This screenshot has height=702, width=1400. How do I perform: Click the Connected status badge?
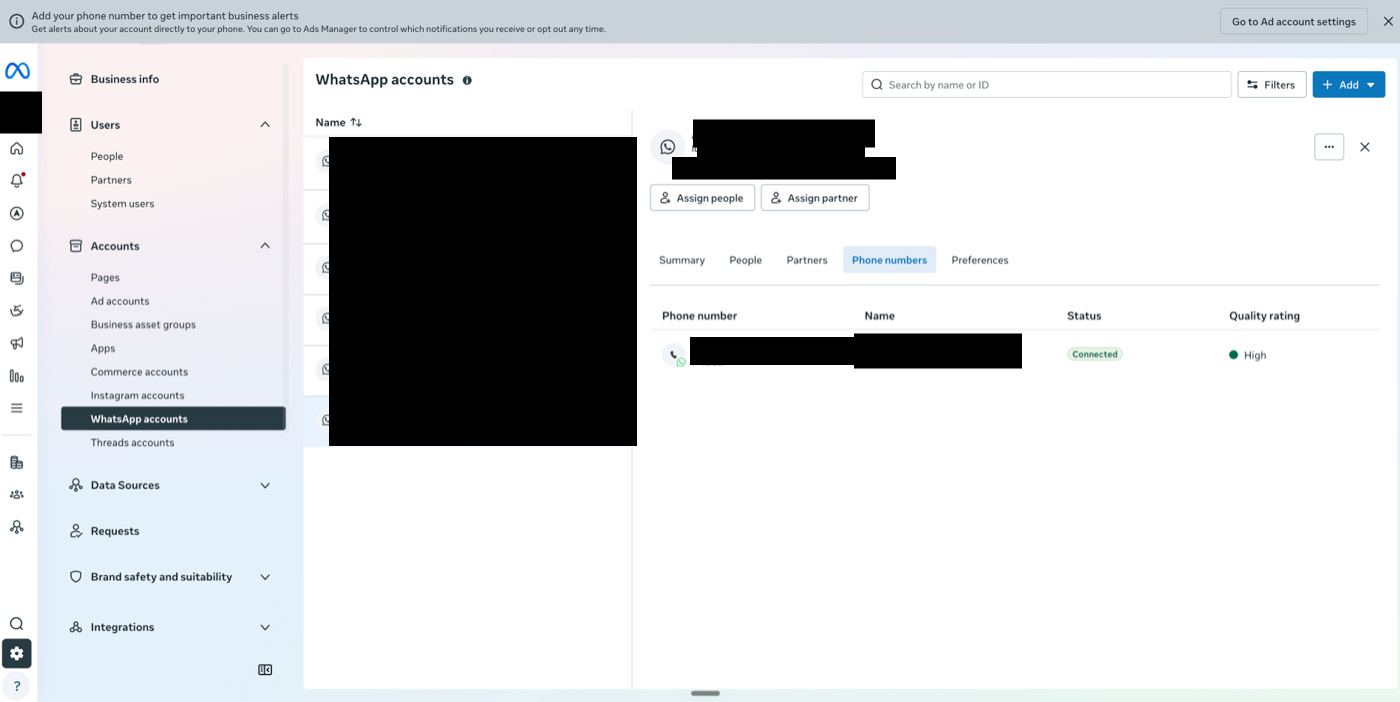[x=1095, y=354]
